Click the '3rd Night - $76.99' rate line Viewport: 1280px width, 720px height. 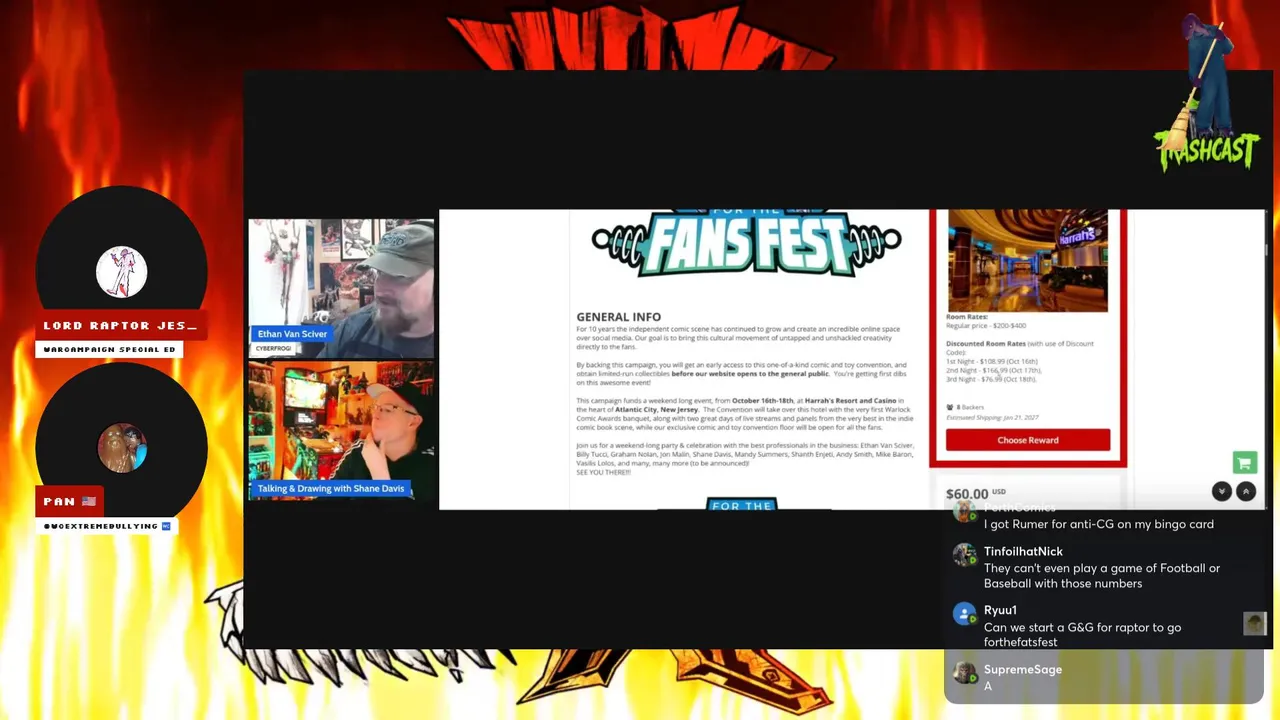tap(991, 379)
